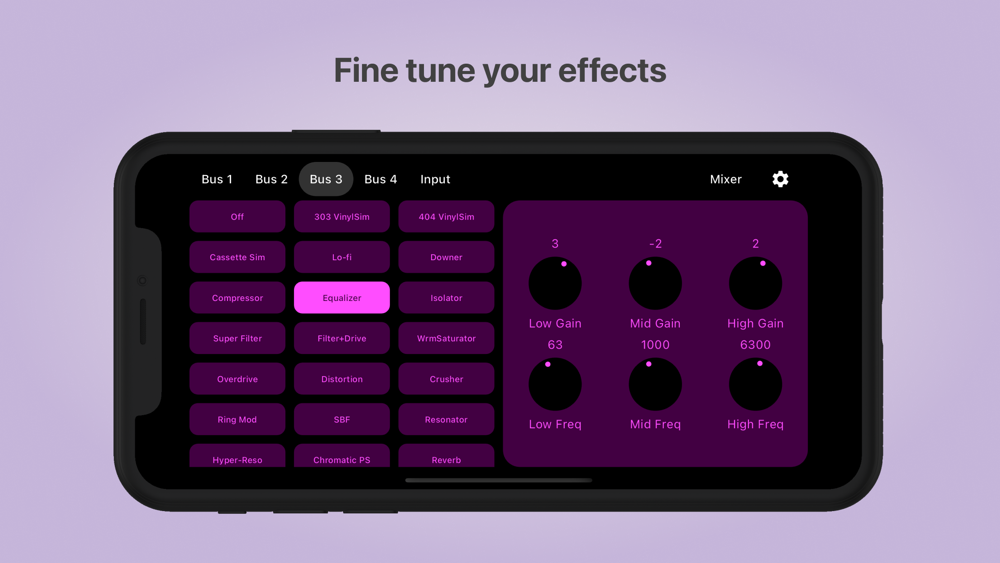Choose the Crusher effect

[446, 379]
